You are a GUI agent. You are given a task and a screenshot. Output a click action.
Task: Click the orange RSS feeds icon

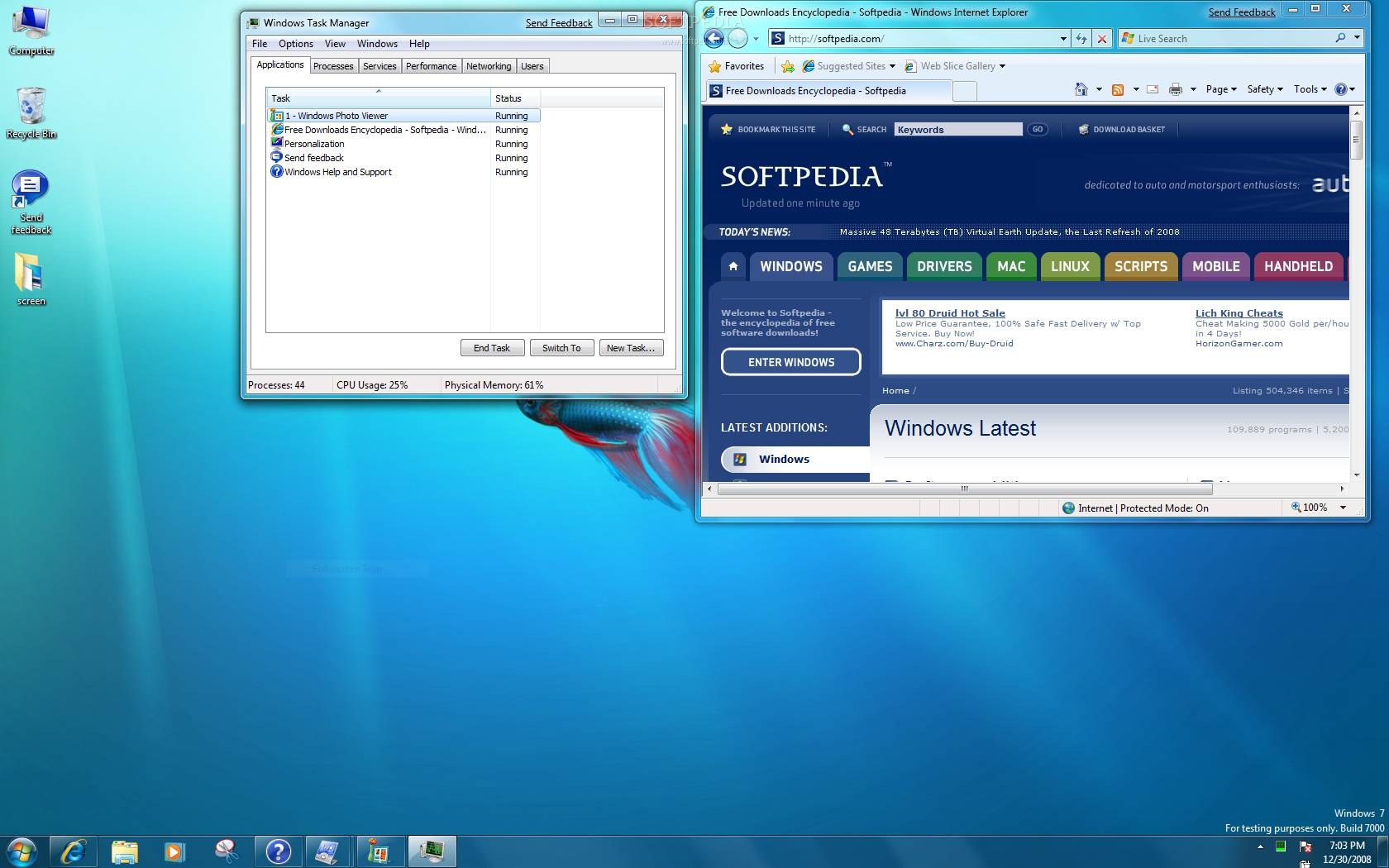click(x=1117, y=89)
